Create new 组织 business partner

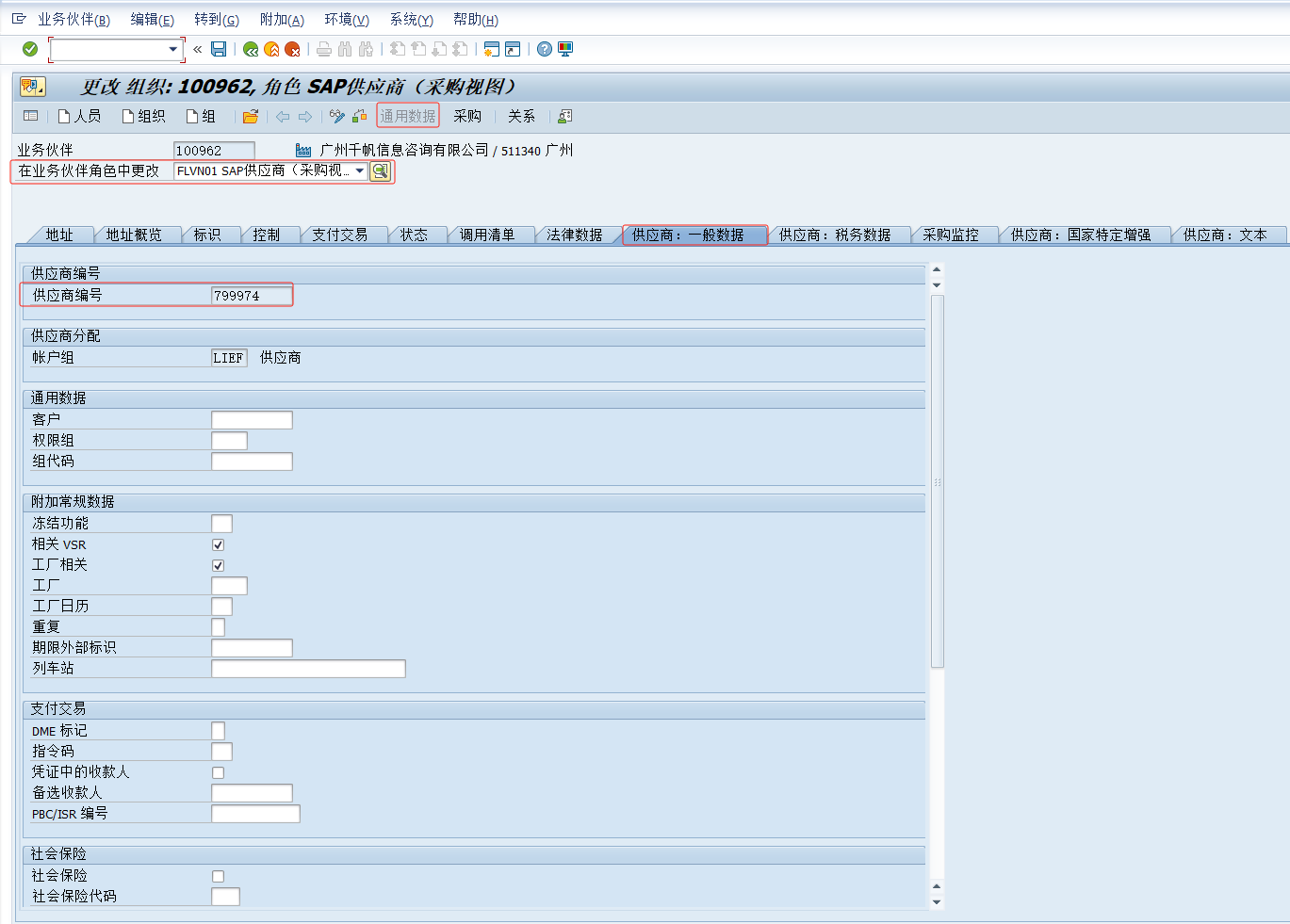tap(143, 116)
